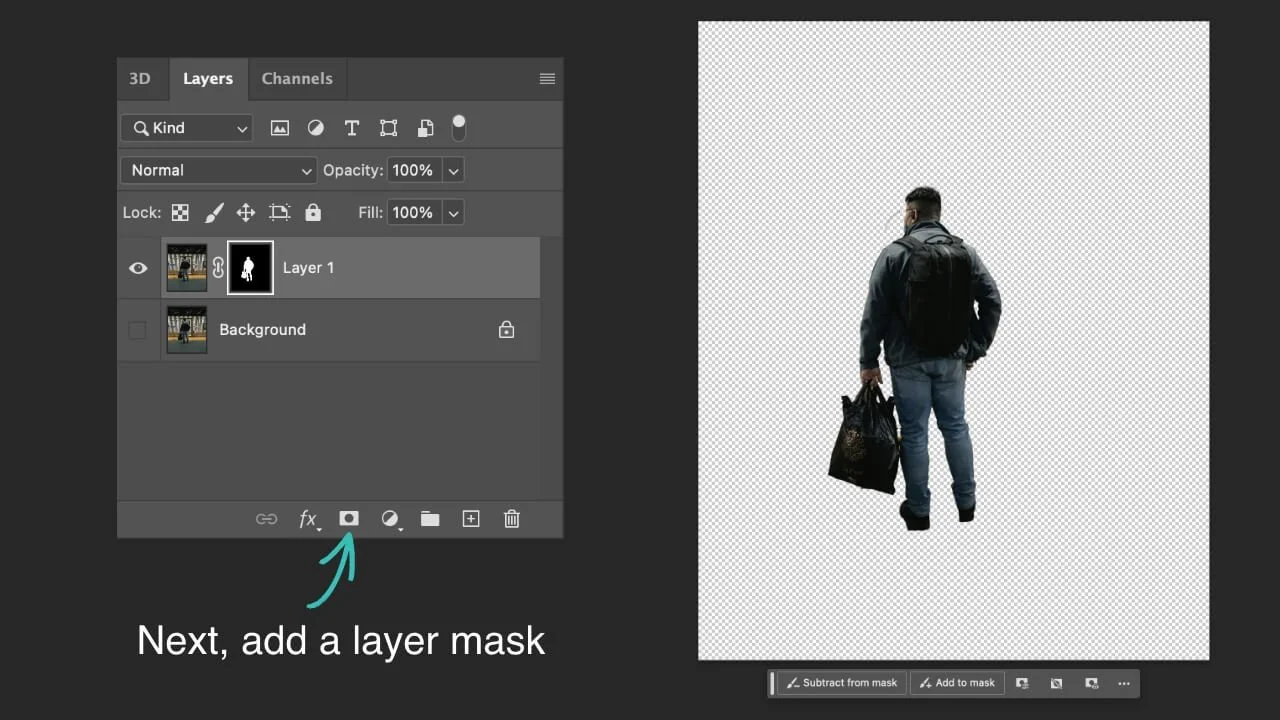Click the Add layer mask icon
Viewport: 1280px width, 720px height.
click(349, 518)
